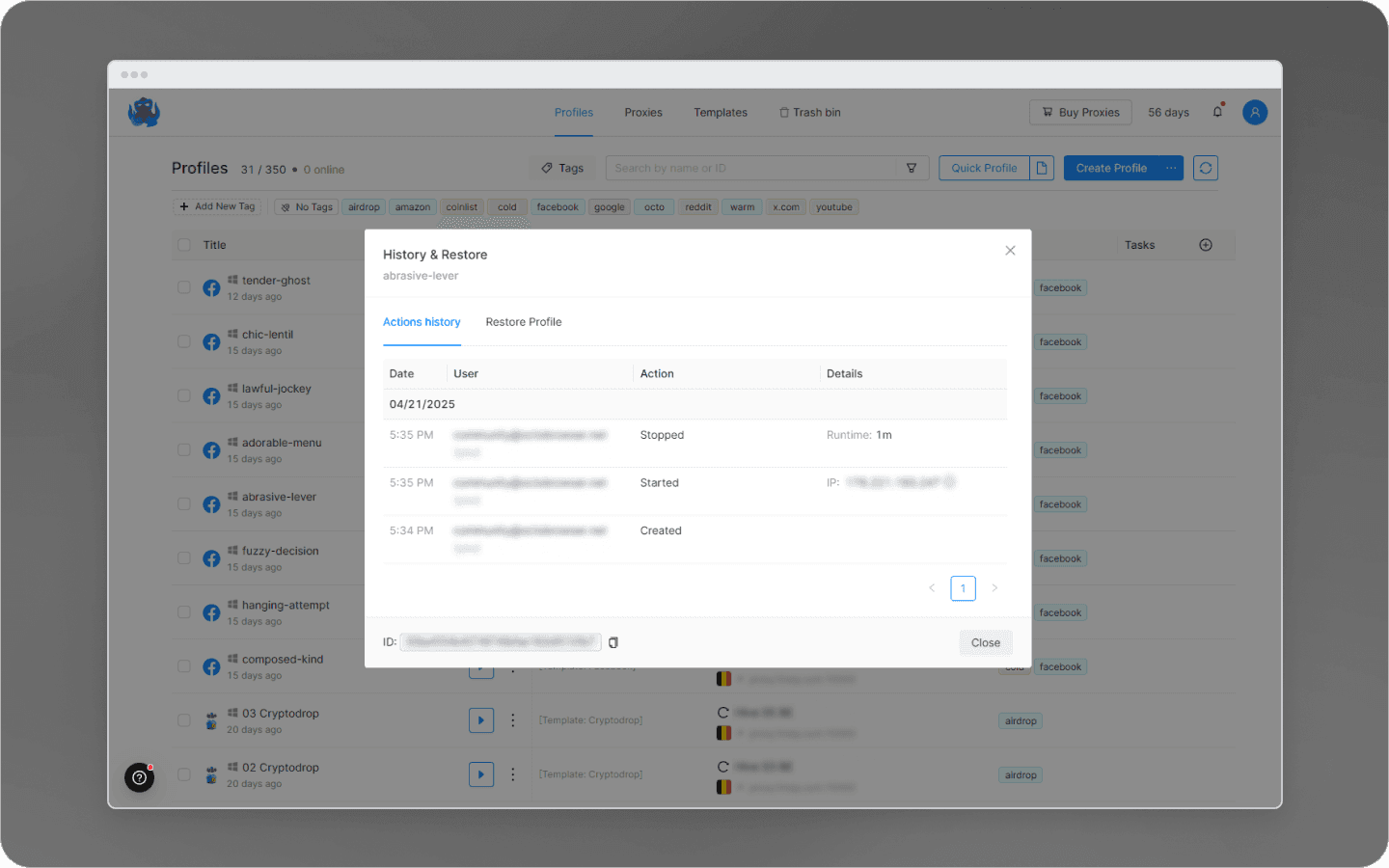Select the chic-lentil profile checkbox

point(184,341)
